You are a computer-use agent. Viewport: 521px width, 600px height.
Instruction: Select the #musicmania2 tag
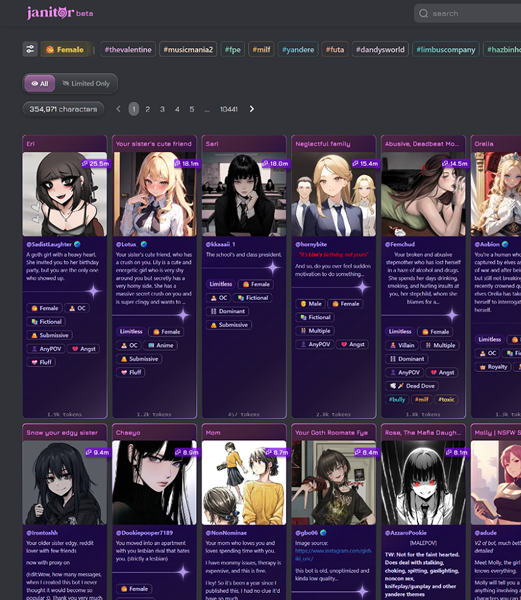(188, 49)
